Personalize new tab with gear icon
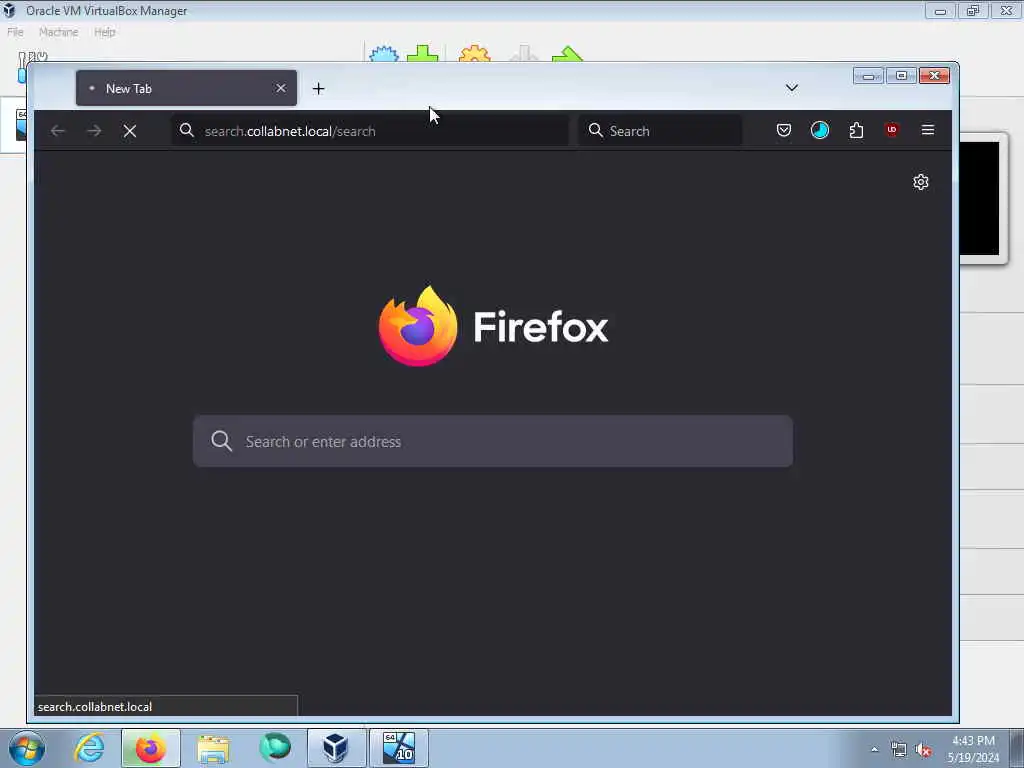1024x768 pixels. pos(921,182)
